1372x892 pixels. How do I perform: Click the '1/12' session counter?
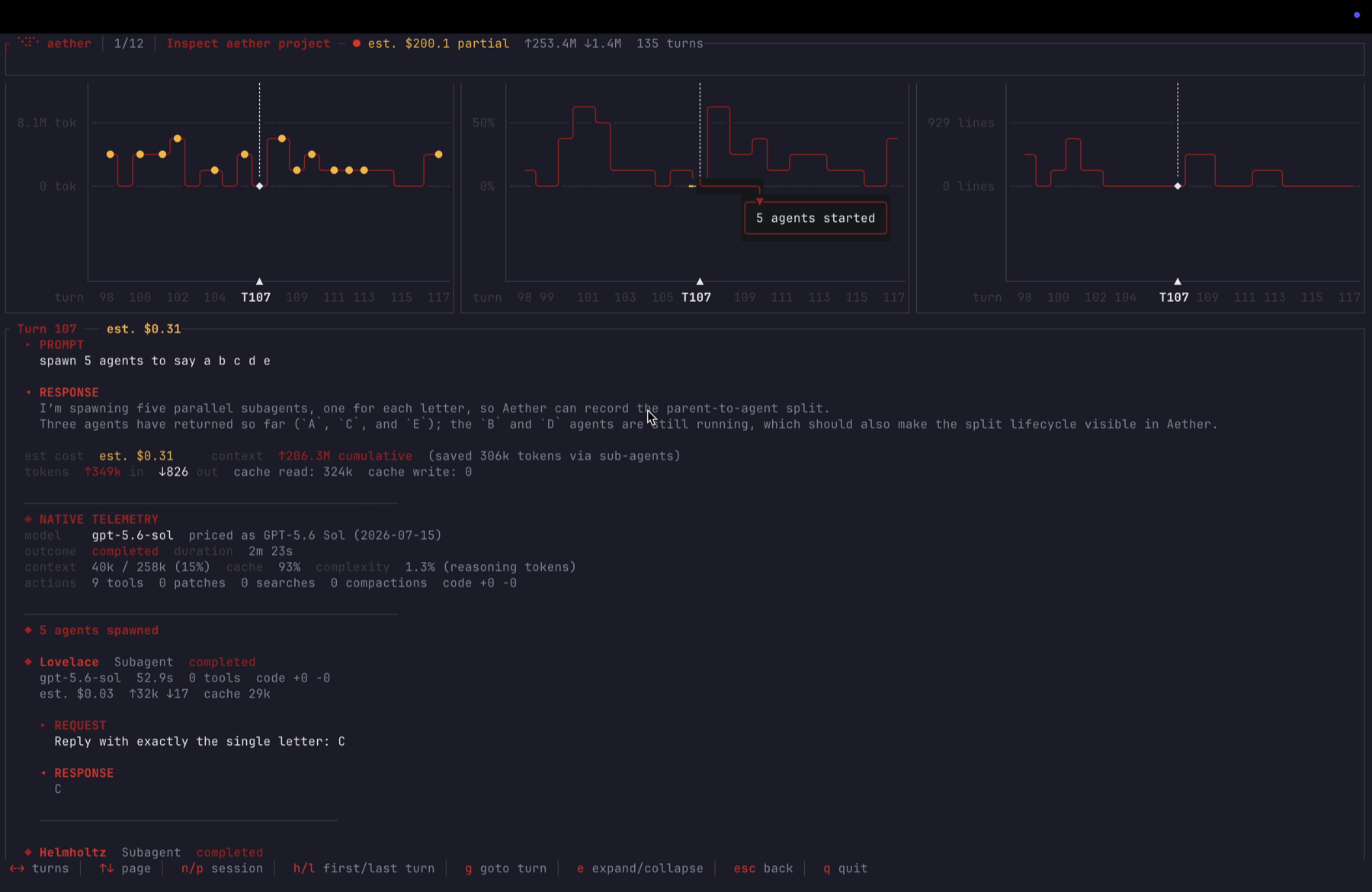pos(129,43)
